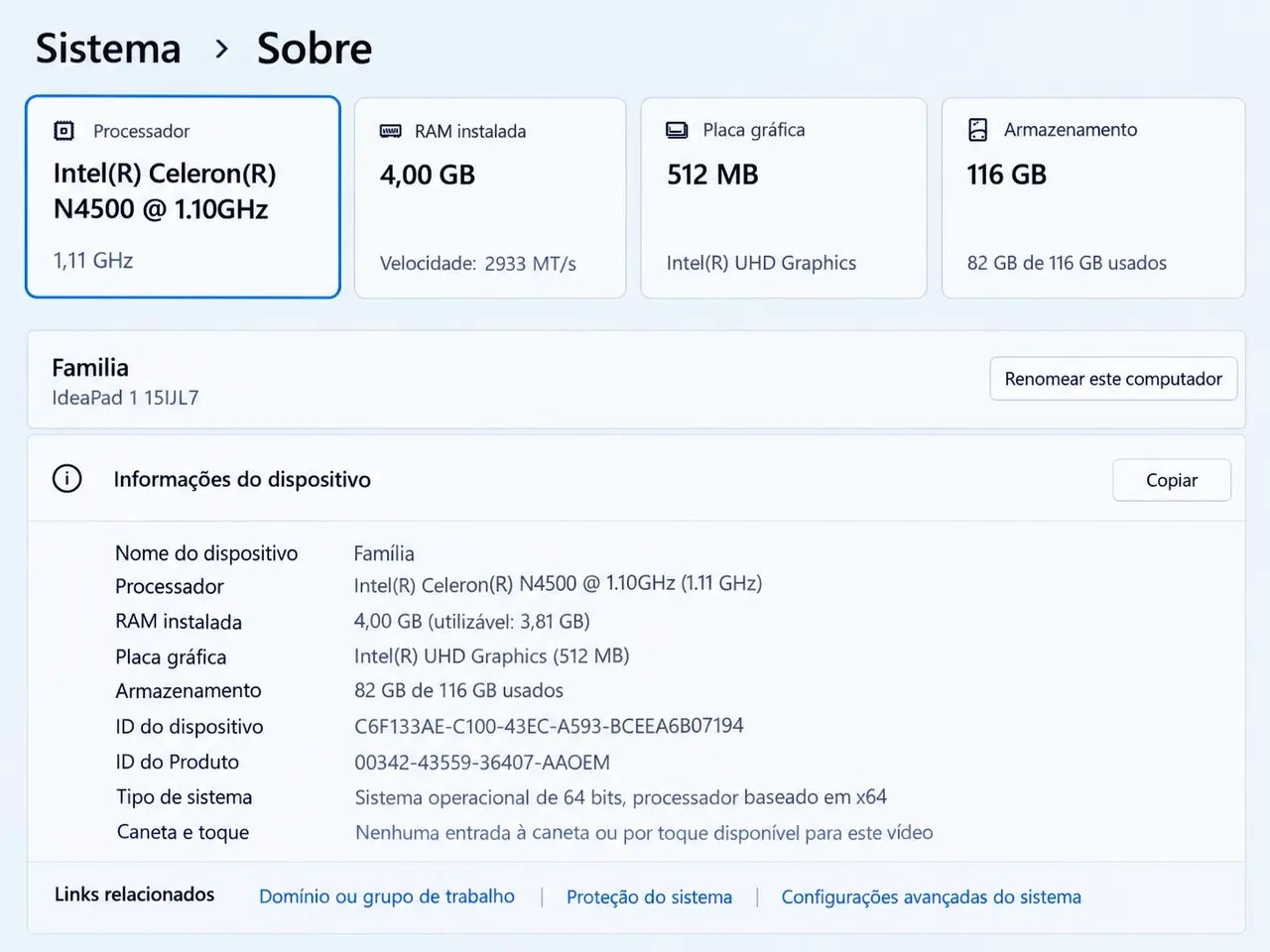Click the breadcrumb chevron after Sistema
1270x952 pixels.
(221, 49)
